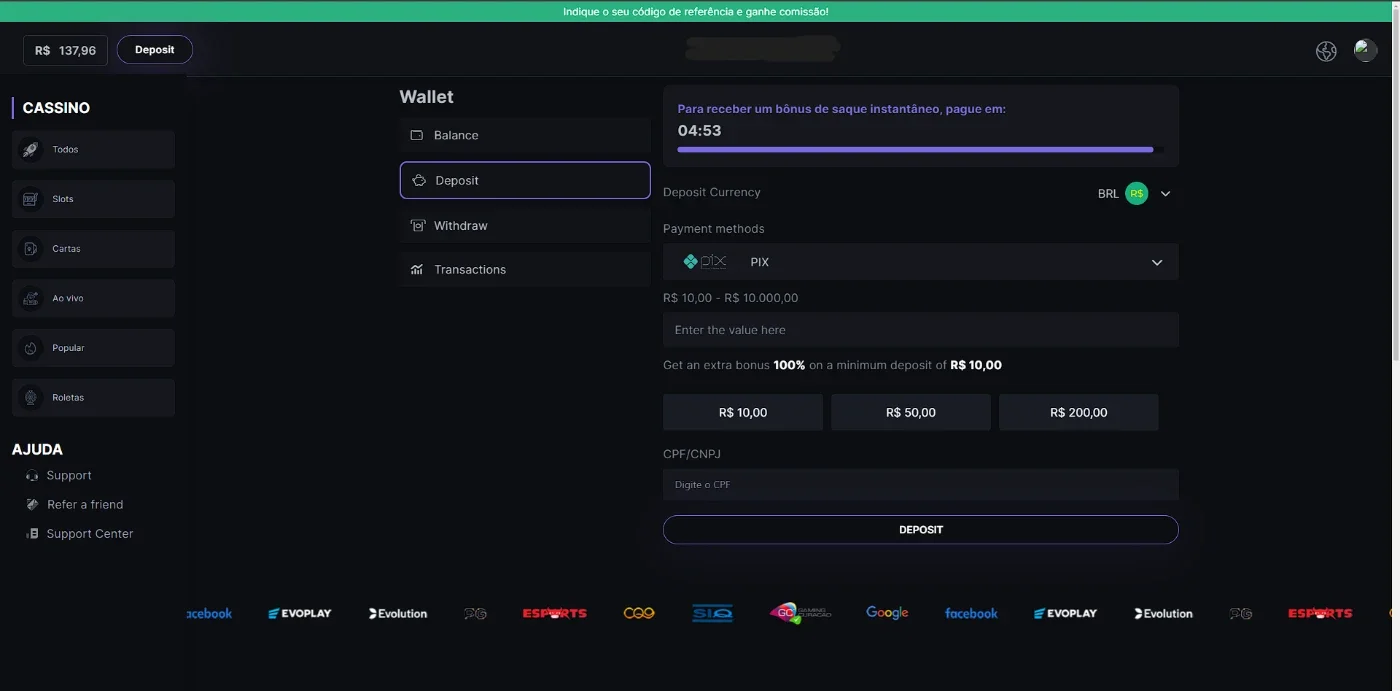Click the Support headset icon

pyautogui.click(x=32, y=476)
